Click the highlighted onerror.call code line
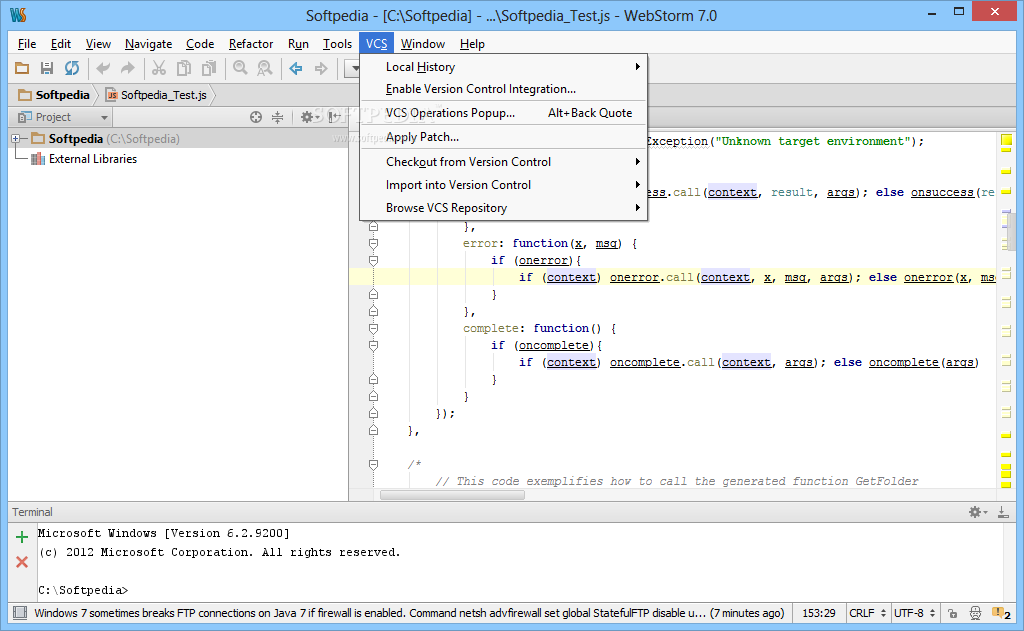This screenshot has width=1024, height=631. [673, 277]
